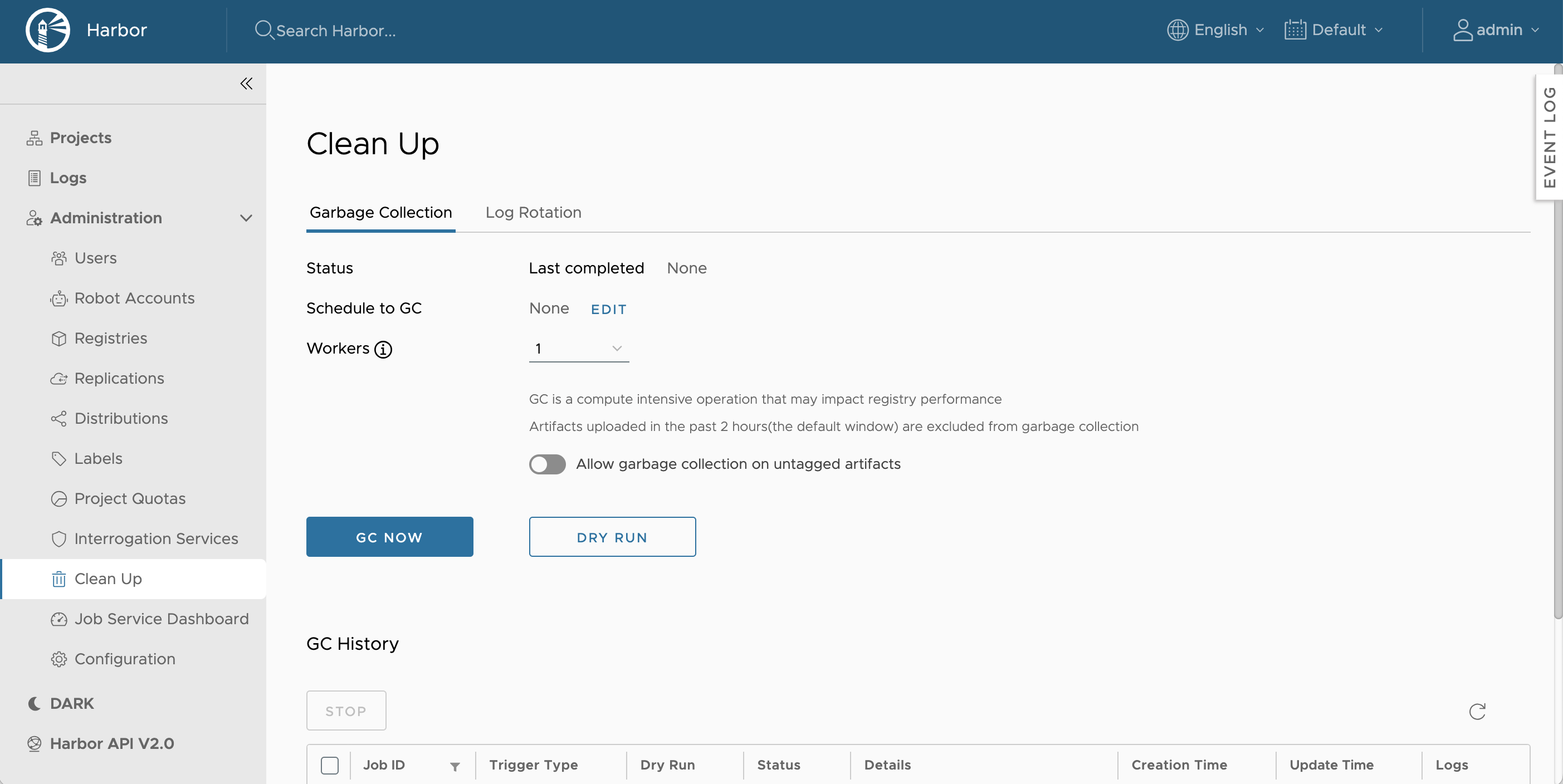Toggle garbage collection on untagged artifacts
The image size is (1563, 784).
pos(546,464)
